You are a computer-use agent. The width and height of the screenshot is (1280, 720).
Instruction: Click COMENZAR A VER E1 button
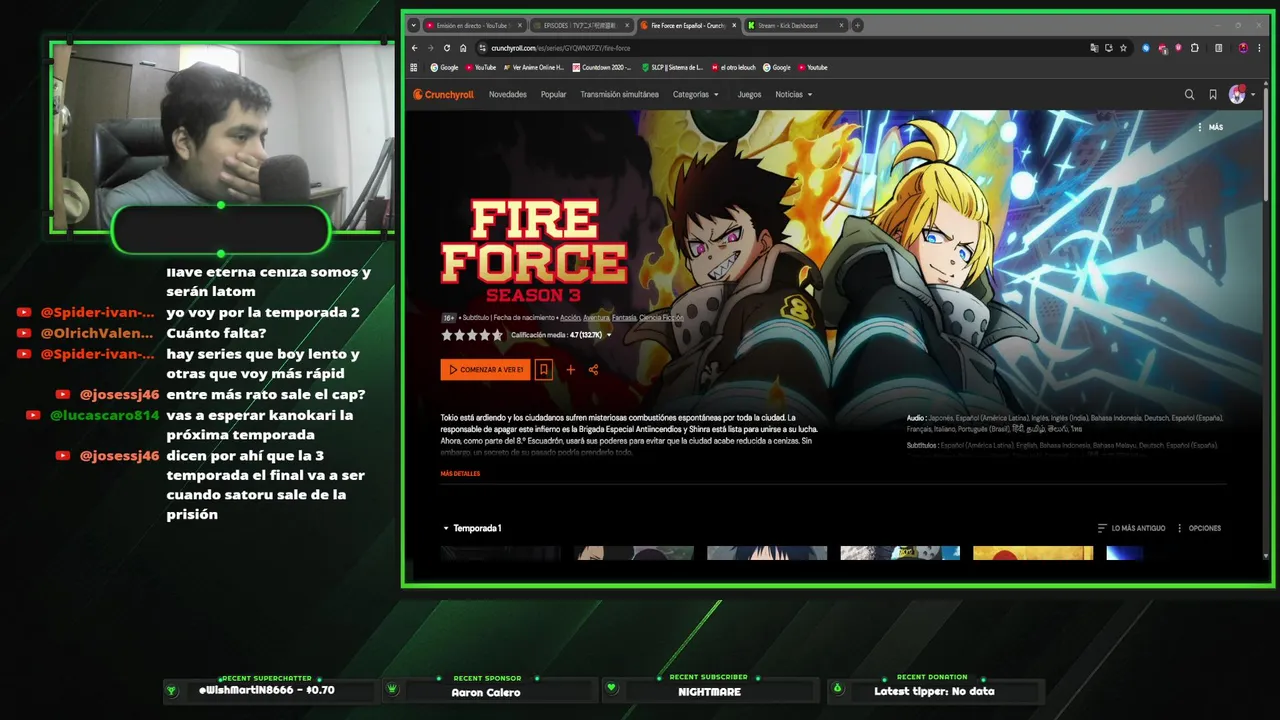[x=485, y=370]
